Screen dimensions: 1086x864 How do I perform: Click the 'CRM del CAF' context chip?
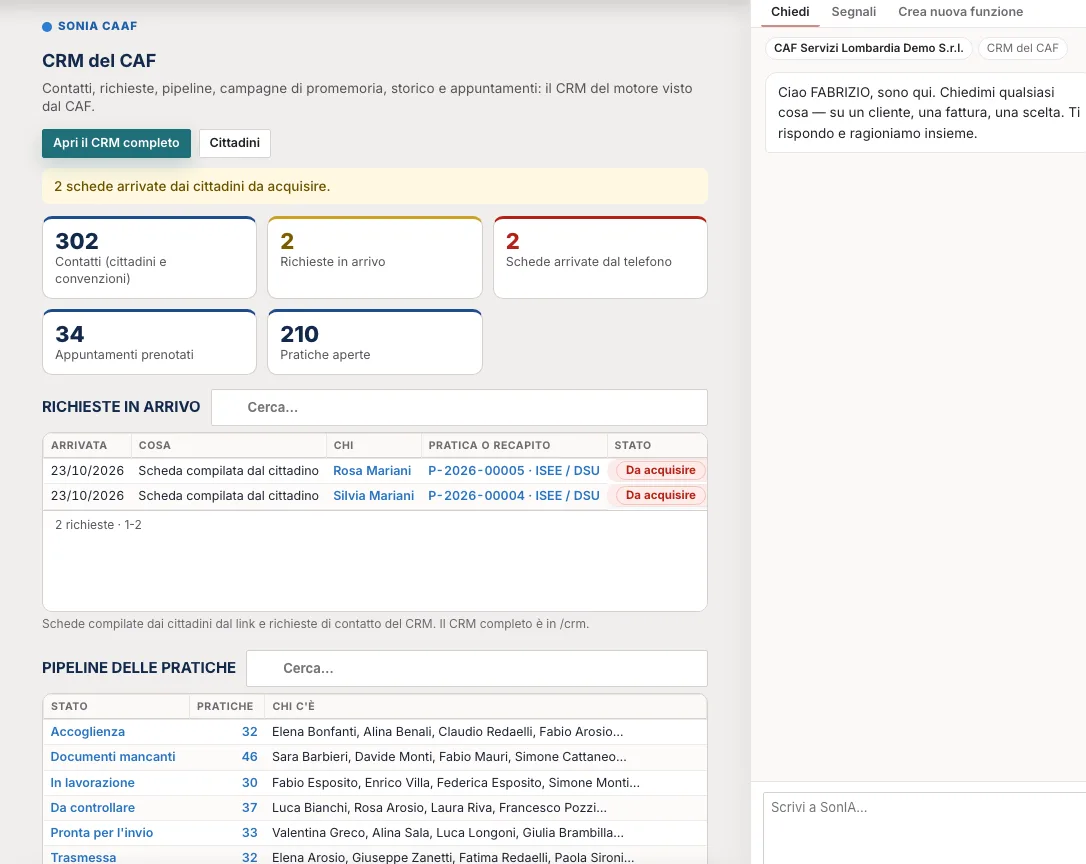point(1022,48)
